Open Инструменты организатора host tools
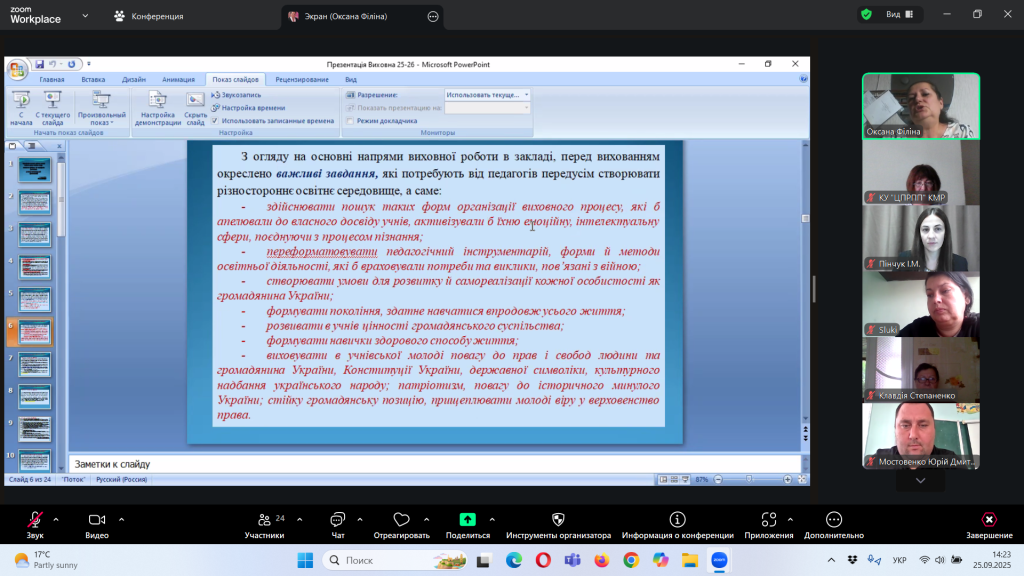 pos(558,520)
